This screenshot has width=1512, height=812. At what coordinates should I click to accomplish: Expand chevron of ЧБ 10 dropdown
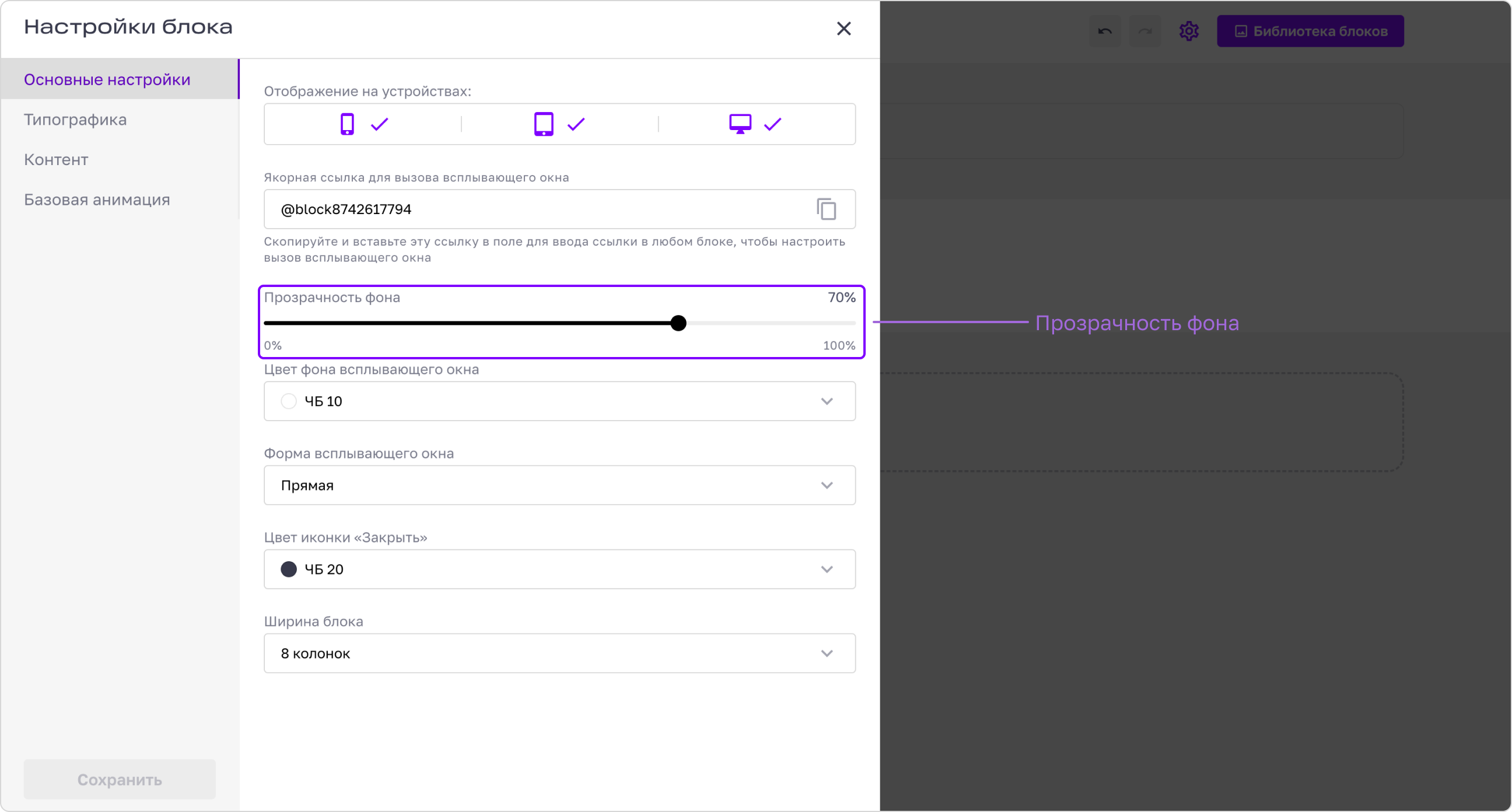[827, 401]
